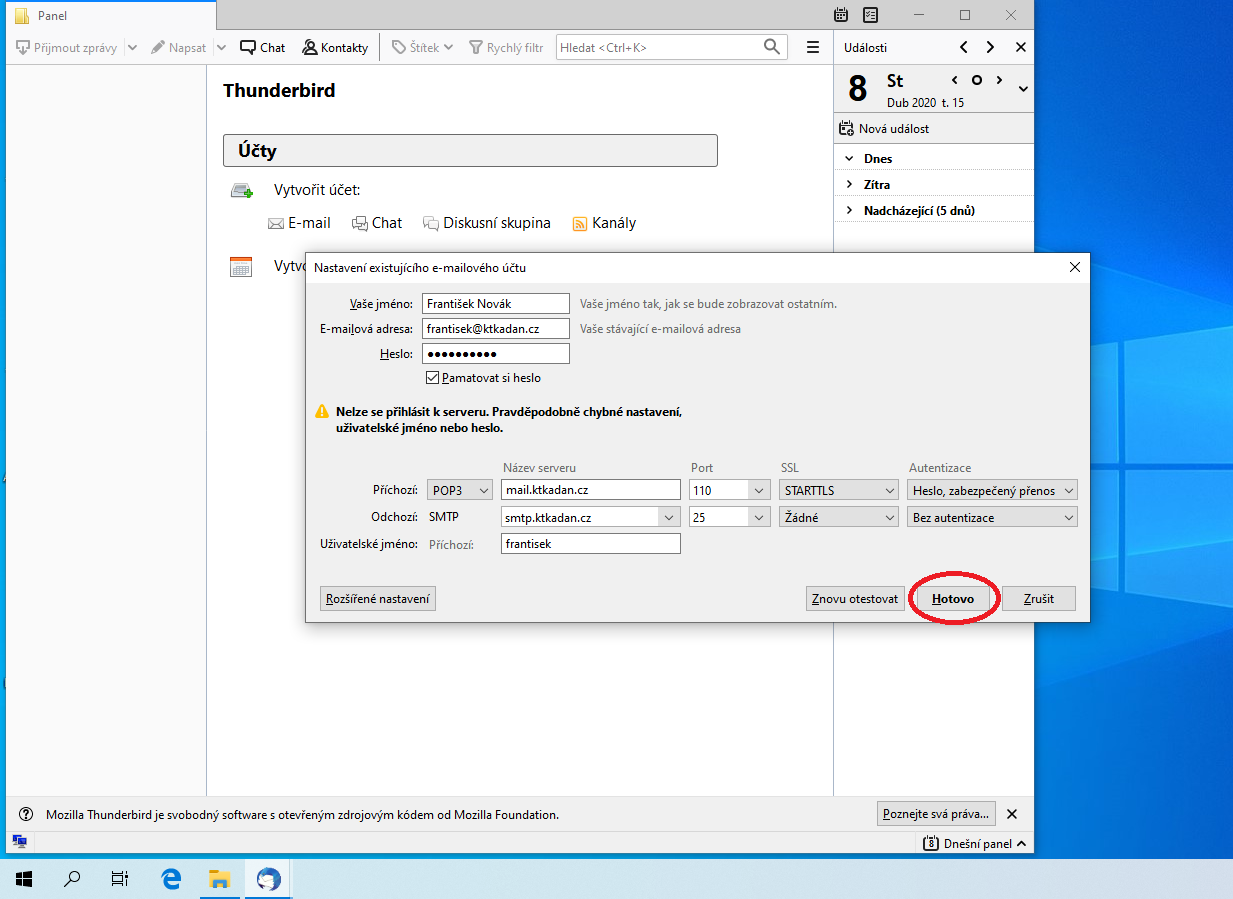Open the outgoing port 25 dropdown

pyautogui.click(x=759, y=517)
